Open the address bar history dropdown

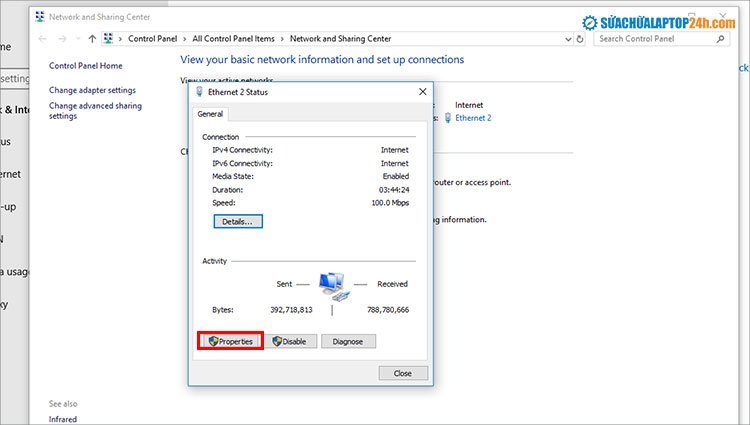point(566,39)
